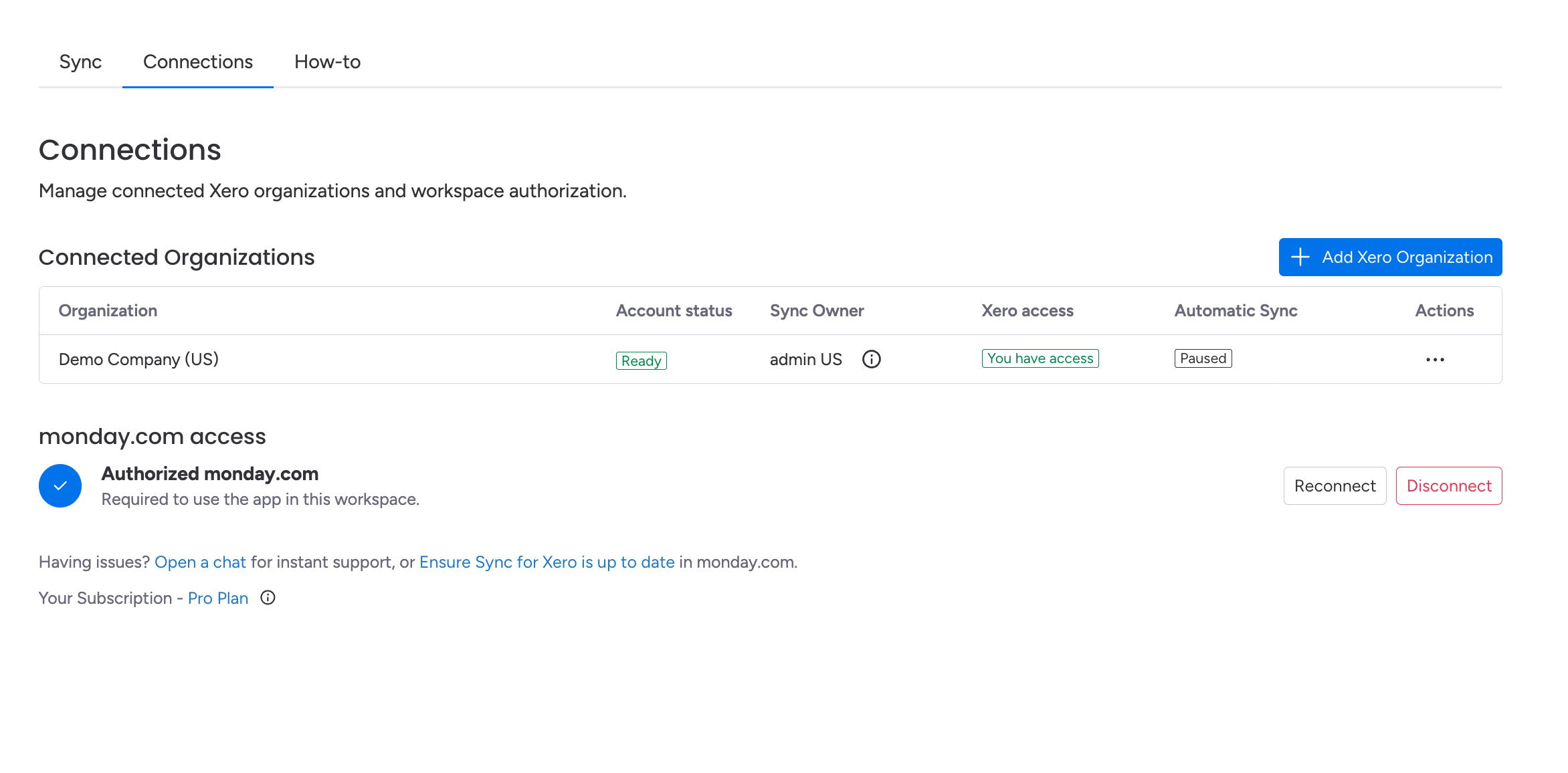Click the Automatic Sync column header
Viewport: 1568px width, 773px height.
pos(1236,311)
